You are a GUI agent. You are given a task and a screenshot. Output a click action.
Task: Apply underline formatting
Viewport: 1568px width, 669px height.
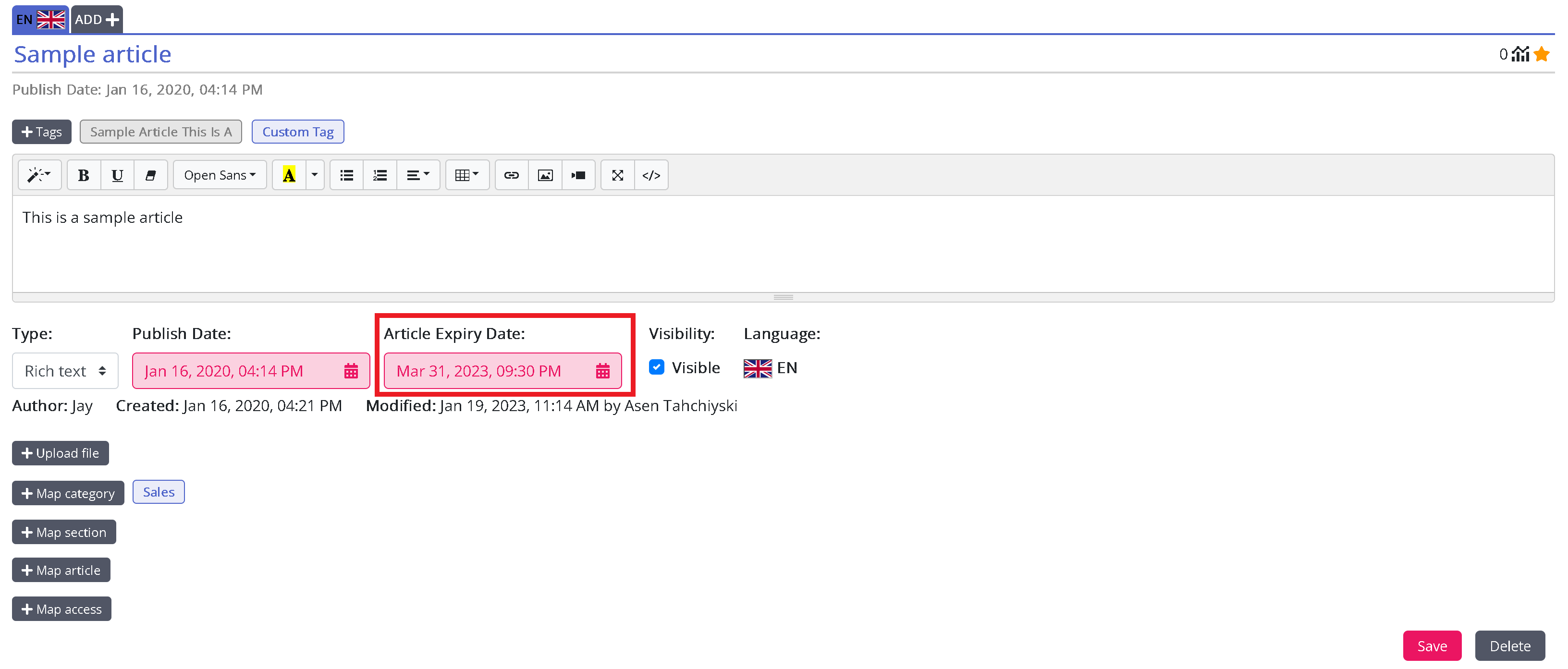pos(117,175)
